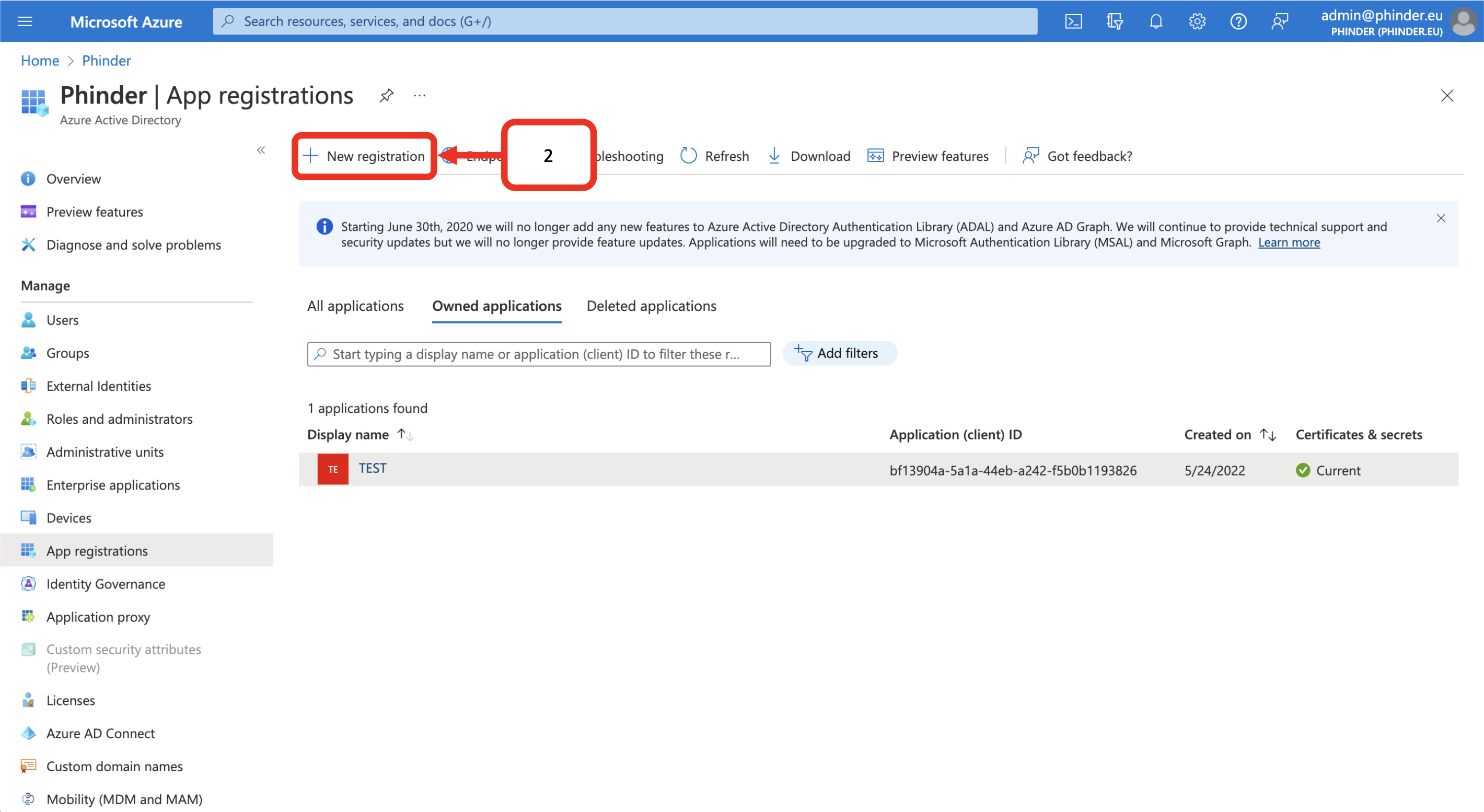The image size is (1484, 812).
Task: Open the notifications bell icon
Action: 1156,21
